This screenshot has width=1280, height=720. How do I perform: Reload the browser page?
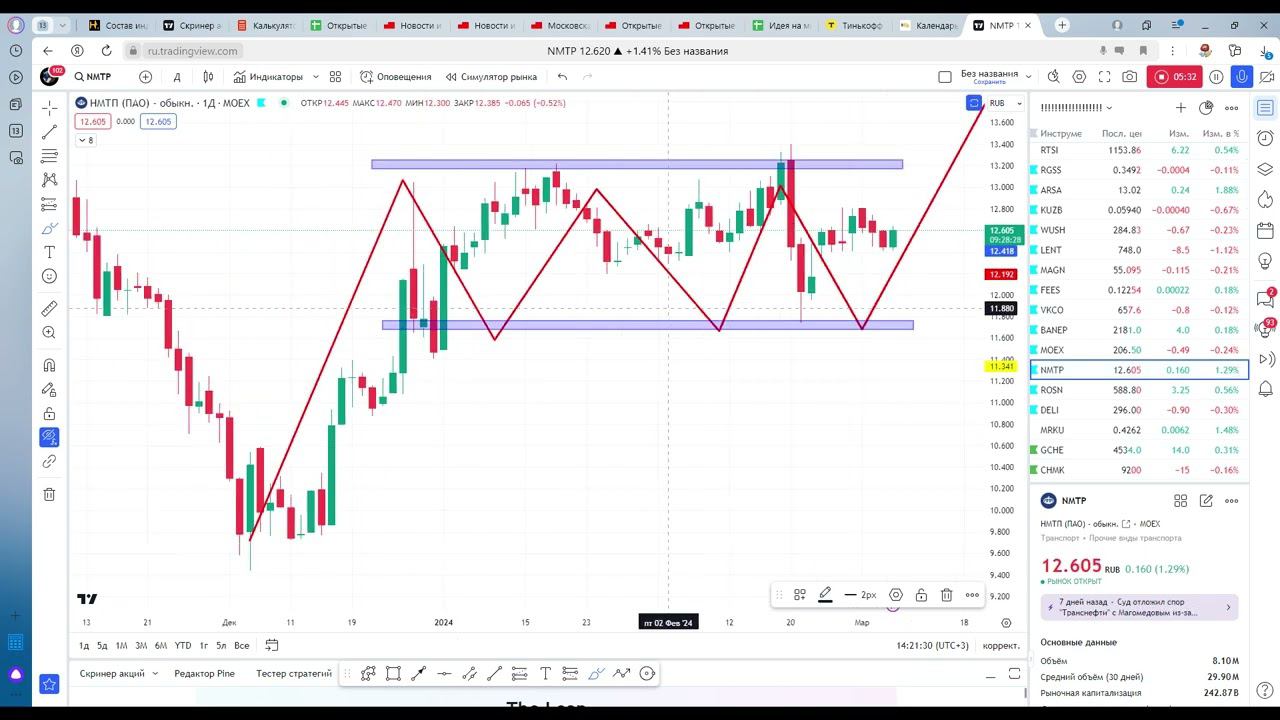click(106, 50)
